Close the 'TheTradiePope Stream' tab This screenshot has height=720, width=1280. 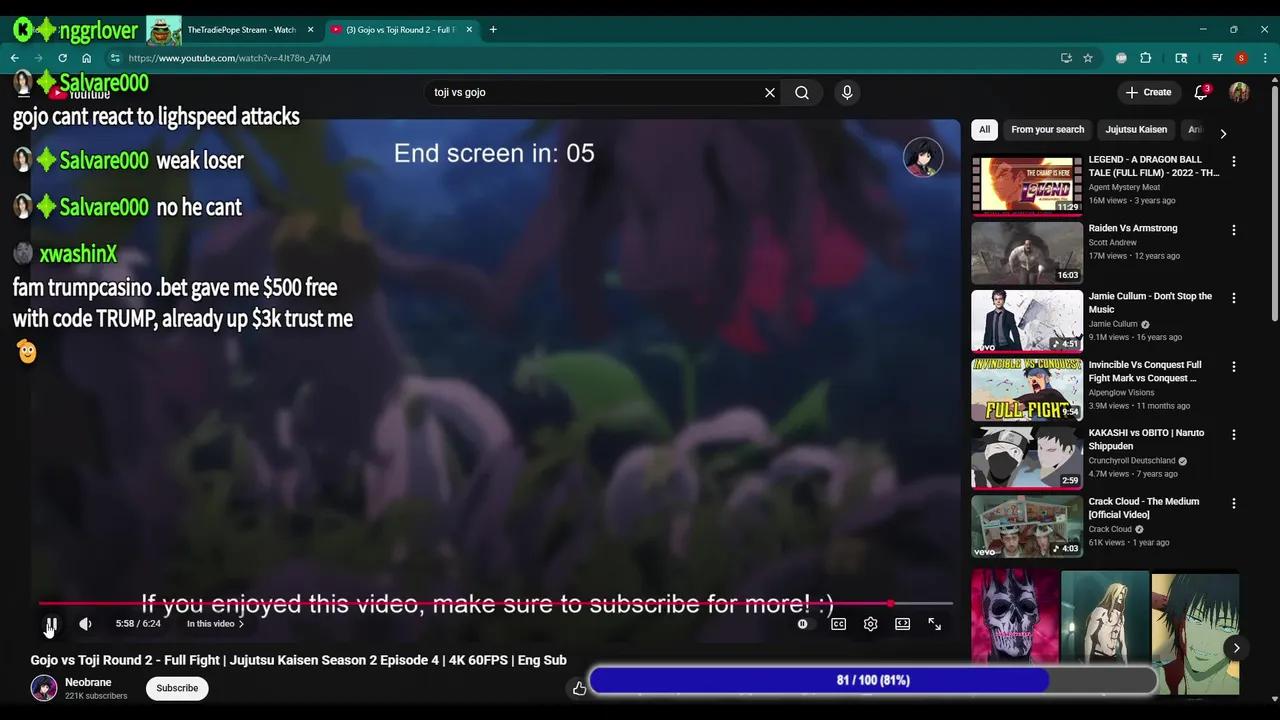pos(310,30)
